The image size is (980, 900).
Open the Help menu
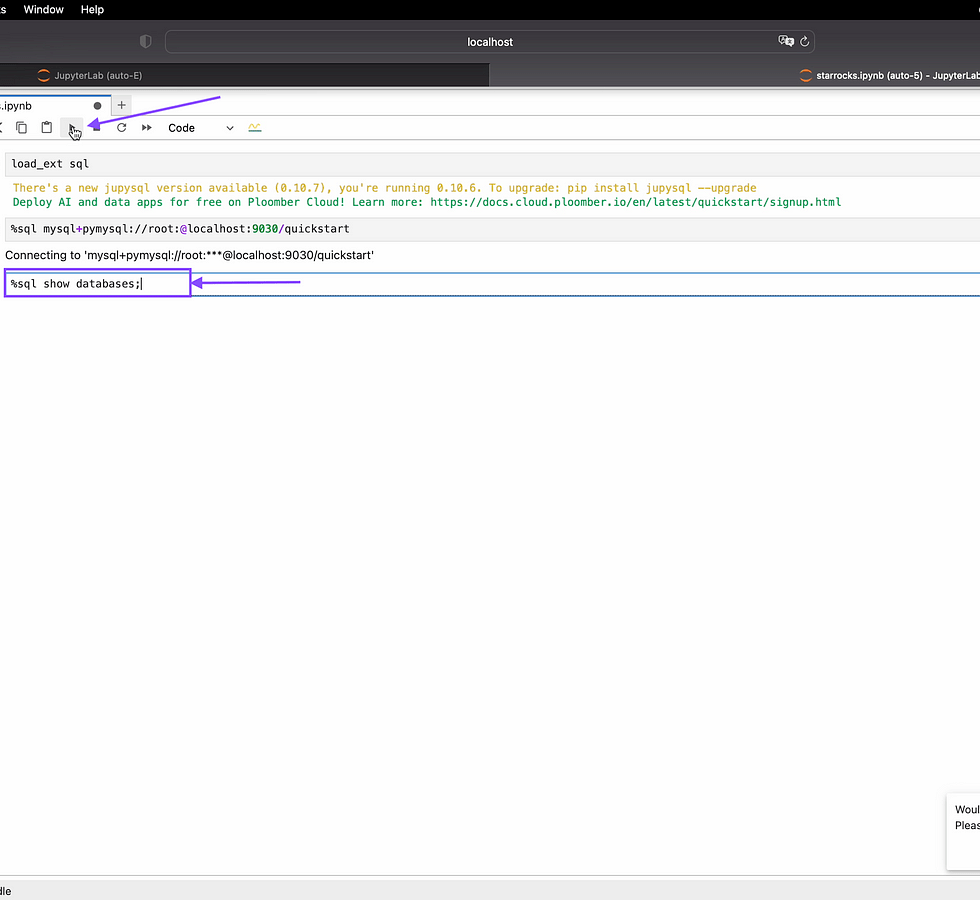click(92, 9)
